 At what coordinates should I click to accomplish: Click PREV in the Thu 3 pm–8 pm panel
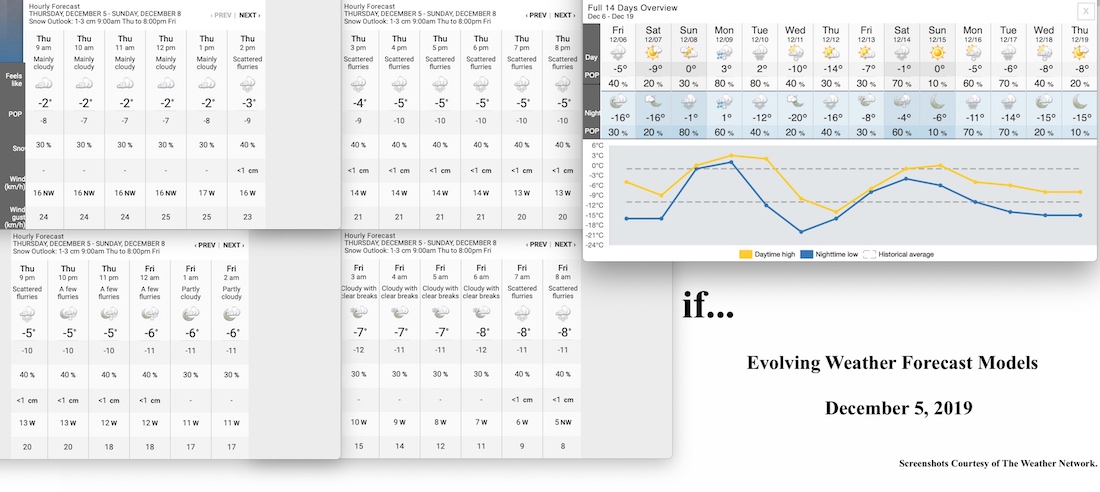[x=537, y=15]
